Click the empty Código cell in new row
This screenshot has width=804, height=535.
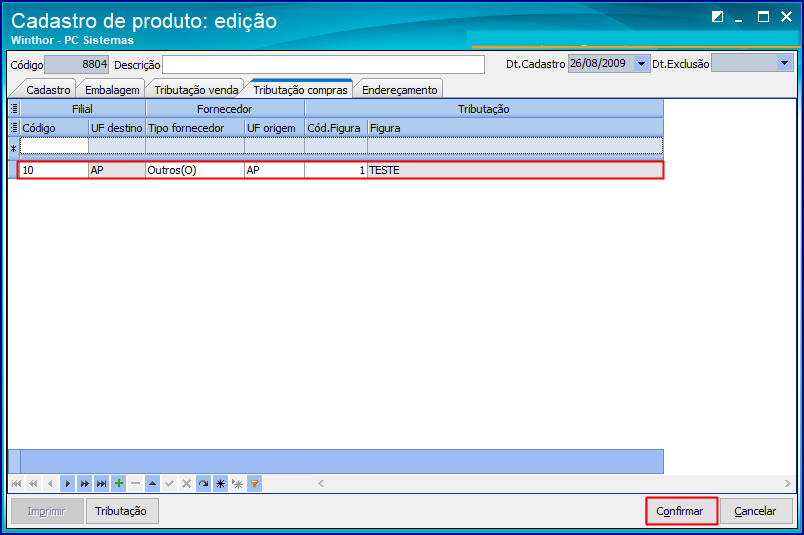point(54,147)
